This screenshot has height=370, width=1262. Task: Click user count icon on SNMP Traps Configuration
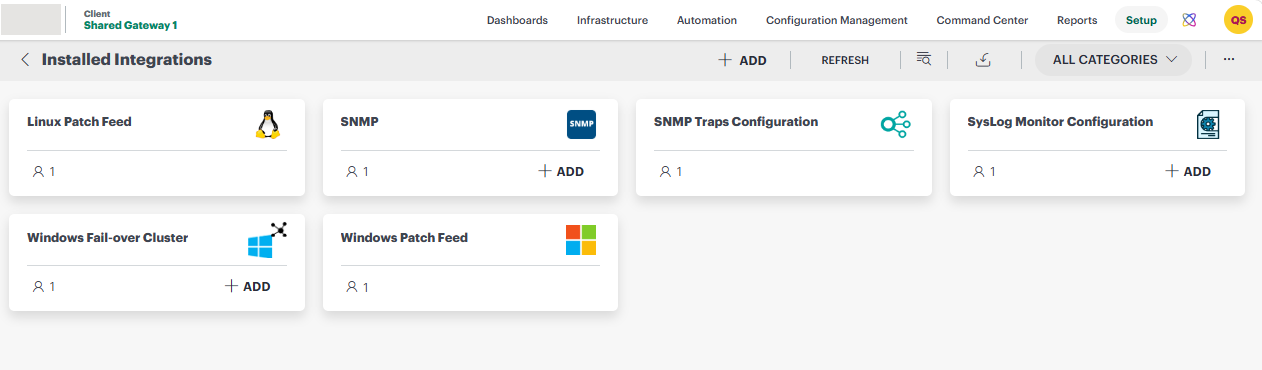666,172
